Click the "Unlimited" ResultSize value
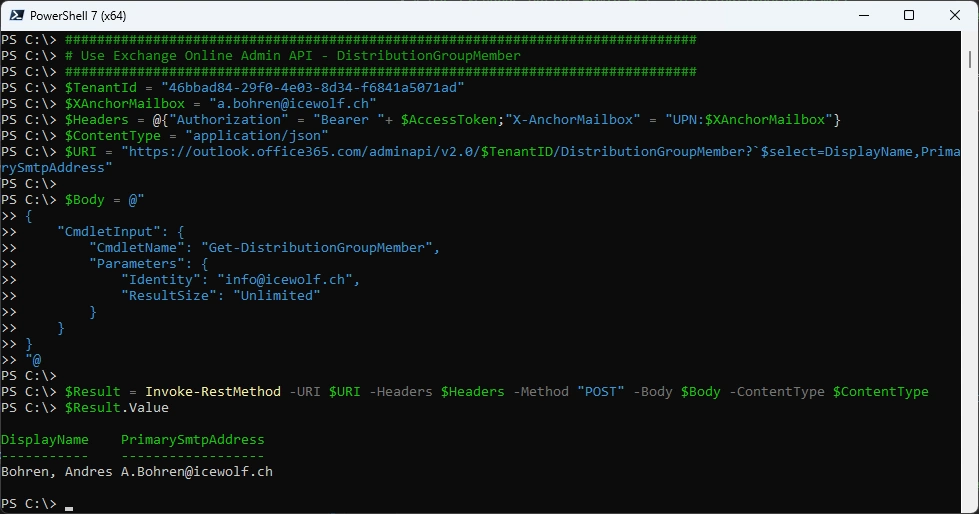The width and height of the screenshot is (979, 514). 276,295
